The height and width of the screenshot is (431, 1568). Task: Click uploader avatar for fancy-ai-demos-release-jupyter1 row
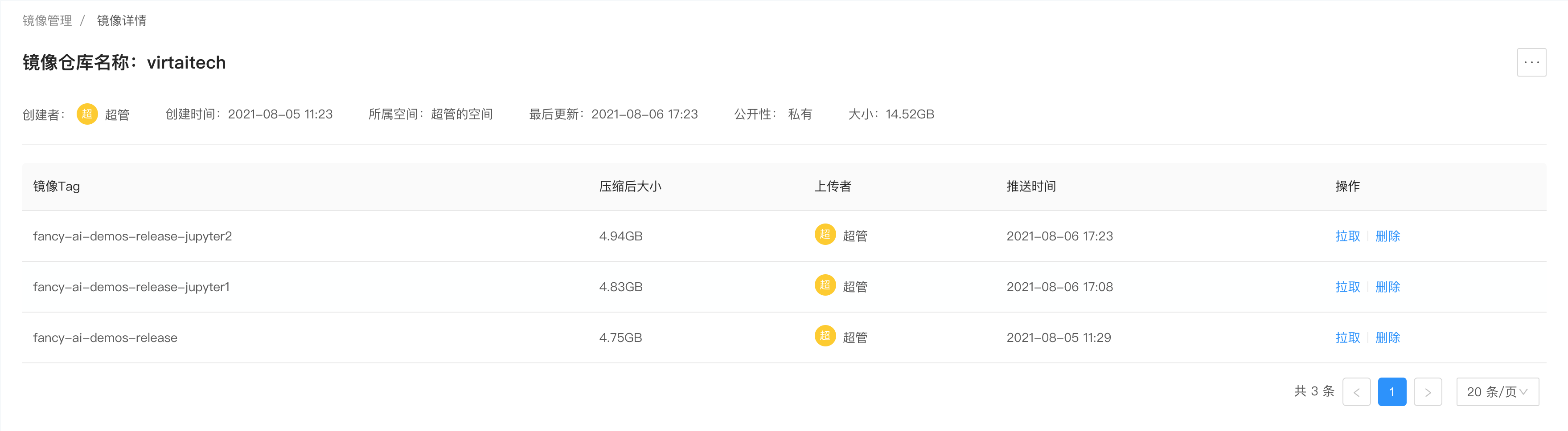tap(825, 285)
